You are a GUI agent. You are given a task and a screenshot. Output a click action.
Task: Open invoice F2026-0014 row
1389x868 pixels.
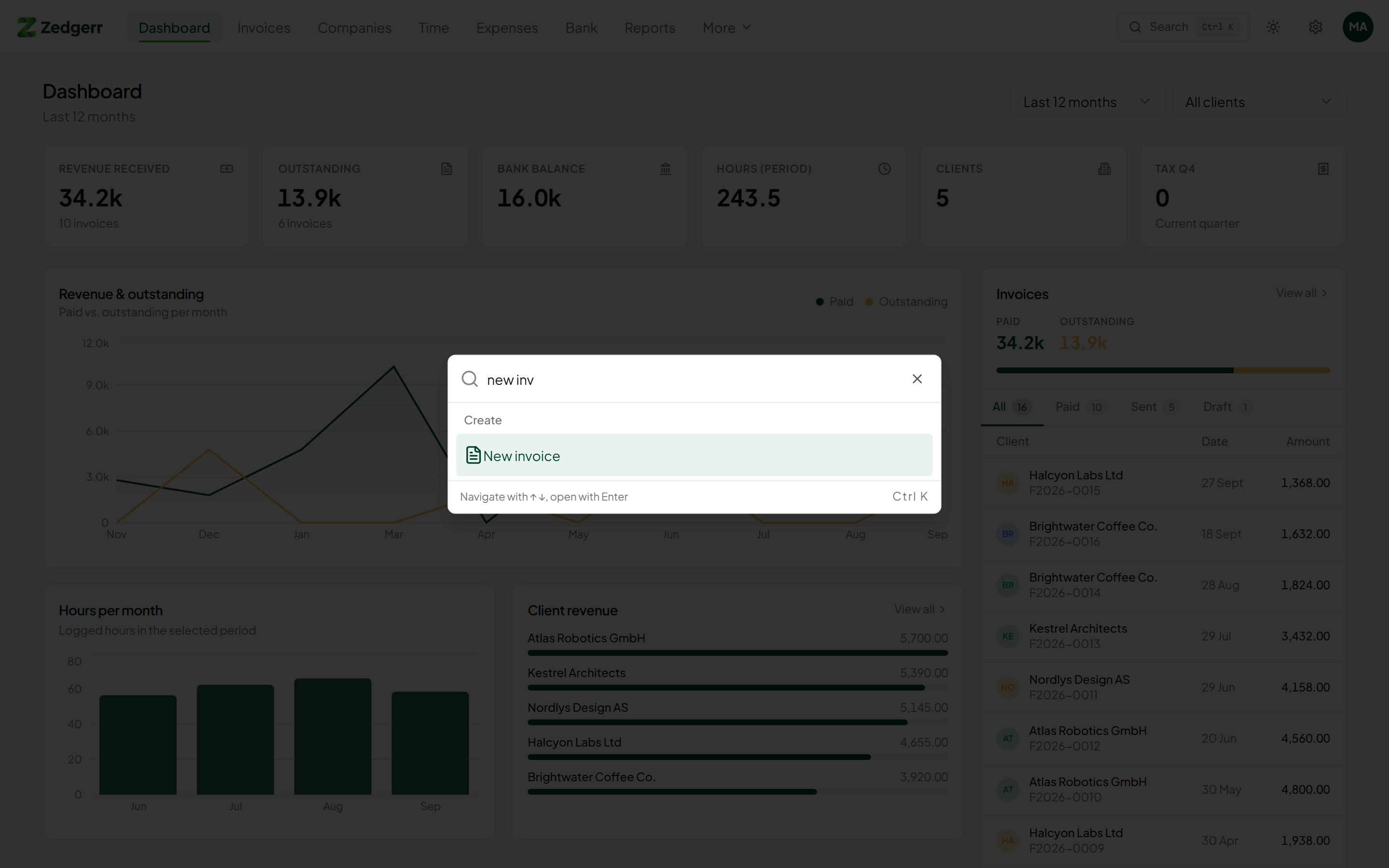[x=1163, y=585]
